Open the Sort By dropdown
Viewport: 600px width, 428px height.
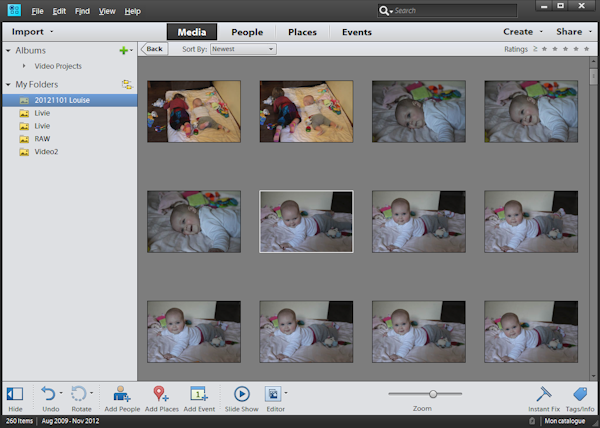pyautogui.click(x=243, y=48)
